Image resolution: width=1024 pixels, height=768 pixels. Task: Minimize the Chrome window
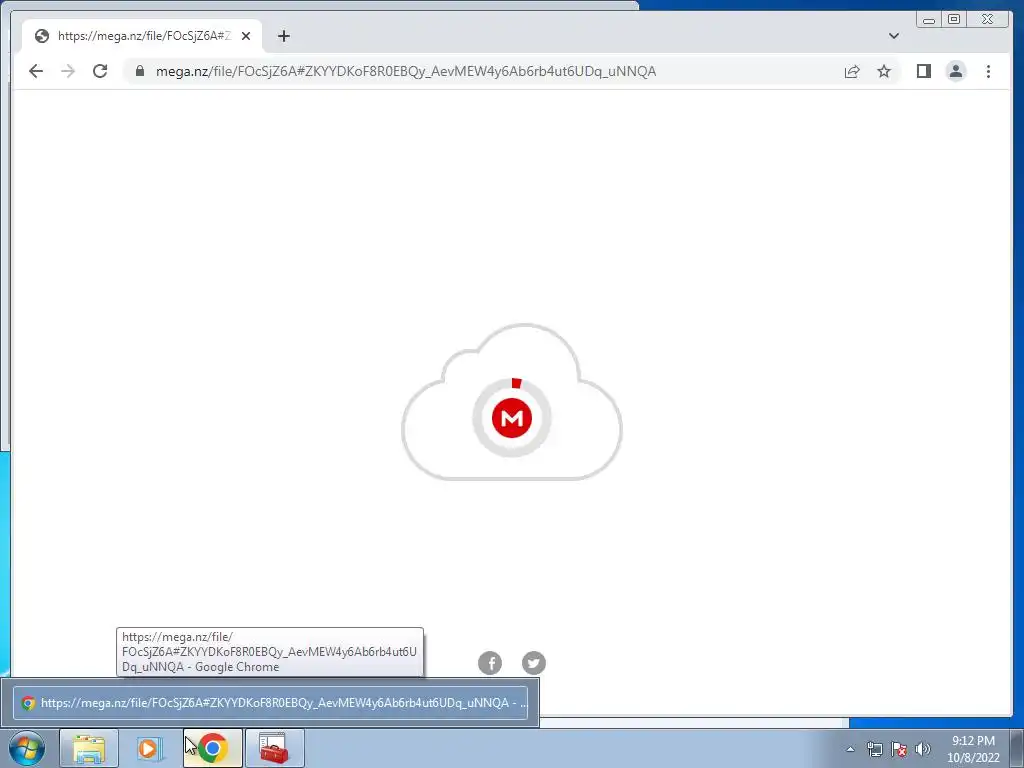(929, 20)
